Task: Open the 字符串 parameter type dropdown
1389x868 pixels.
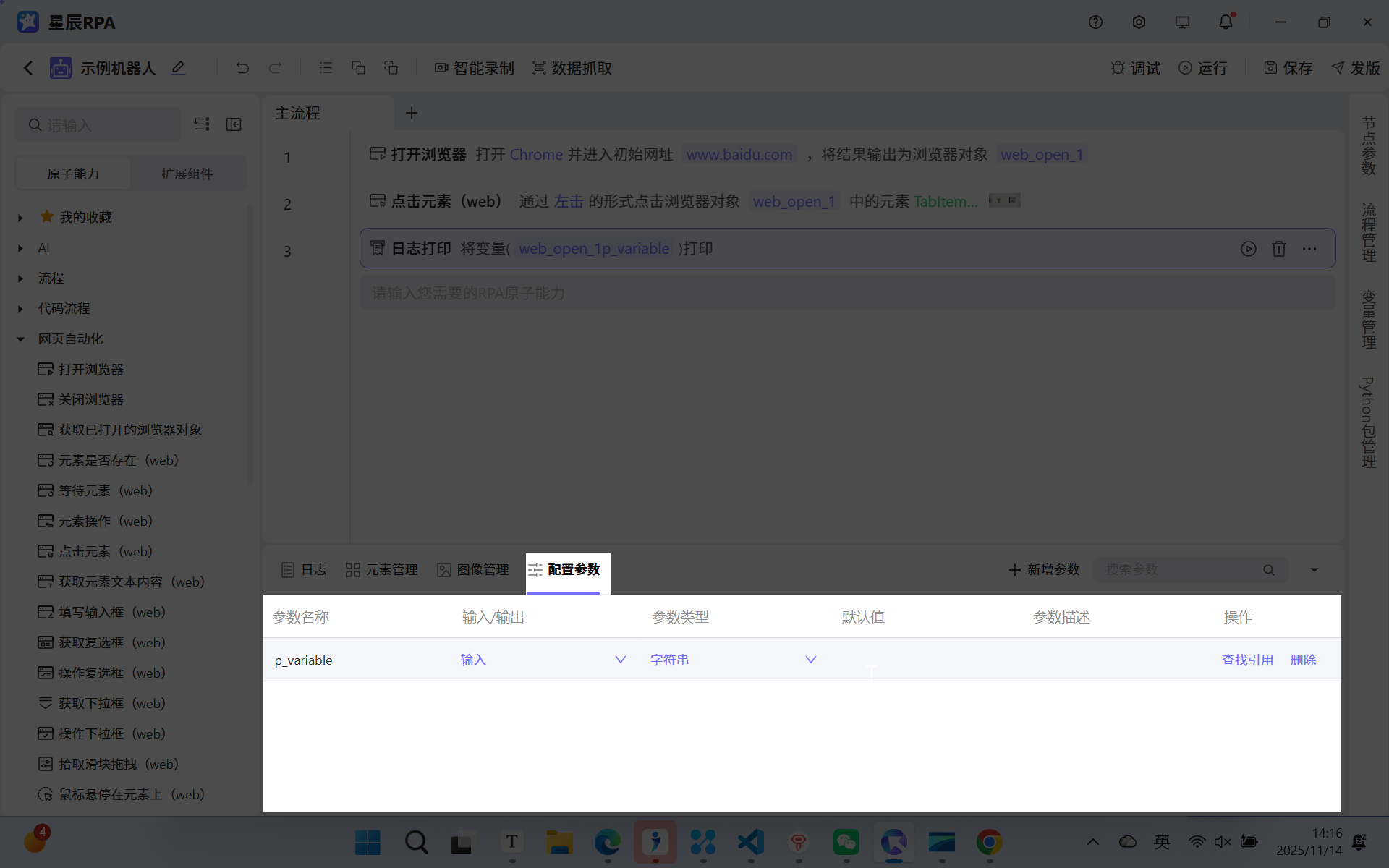Action: tap(810, 659)
